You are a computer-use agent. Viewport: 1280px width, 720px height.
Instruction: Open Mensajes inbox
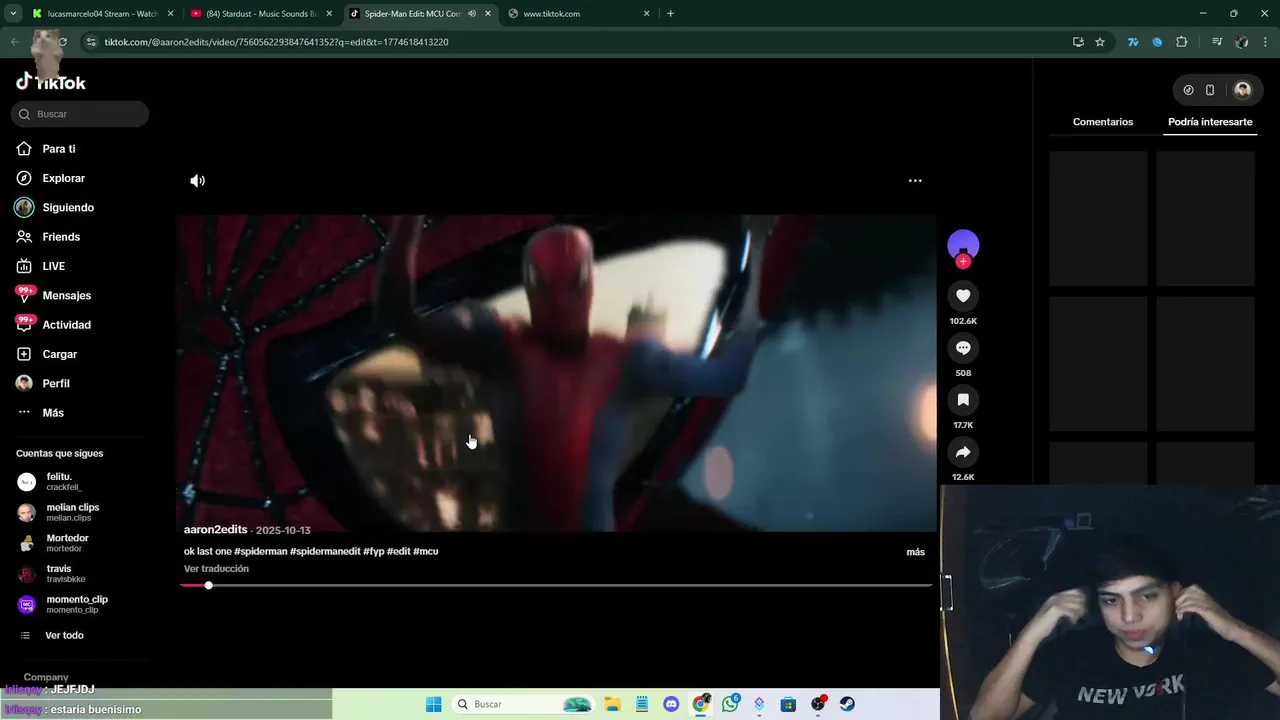[66, 296]
